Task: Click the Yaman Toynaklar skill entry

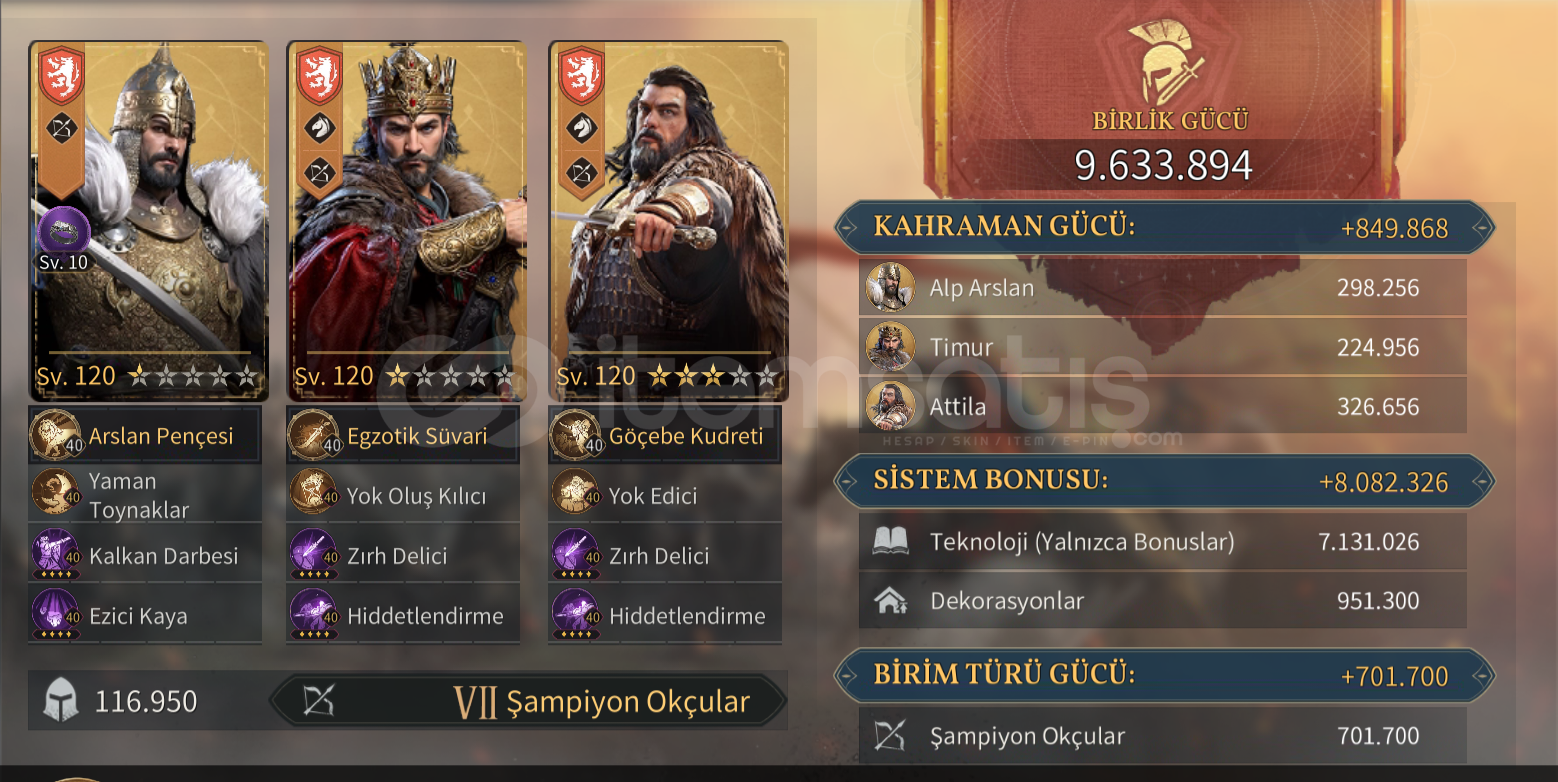Action: click(x=145, y=495)
